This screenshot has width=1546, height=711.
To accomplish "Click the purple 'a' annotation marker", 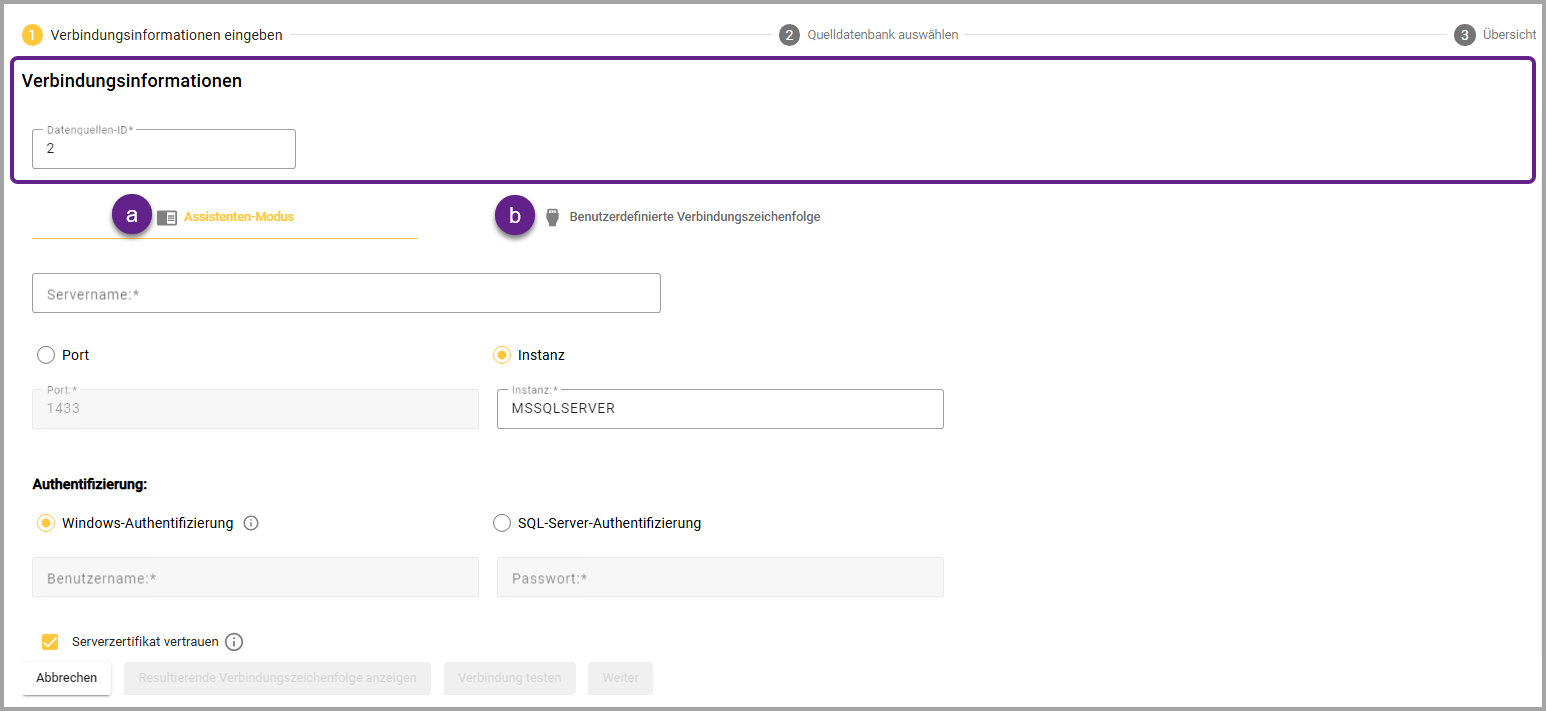I will click(x=131, y=215).
